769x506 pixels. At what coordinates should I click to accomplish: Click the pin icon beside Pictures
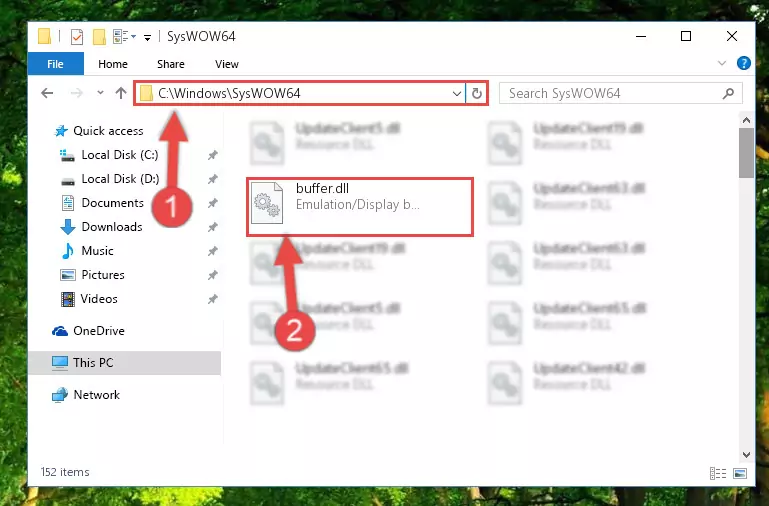click(x=212, y=275)
